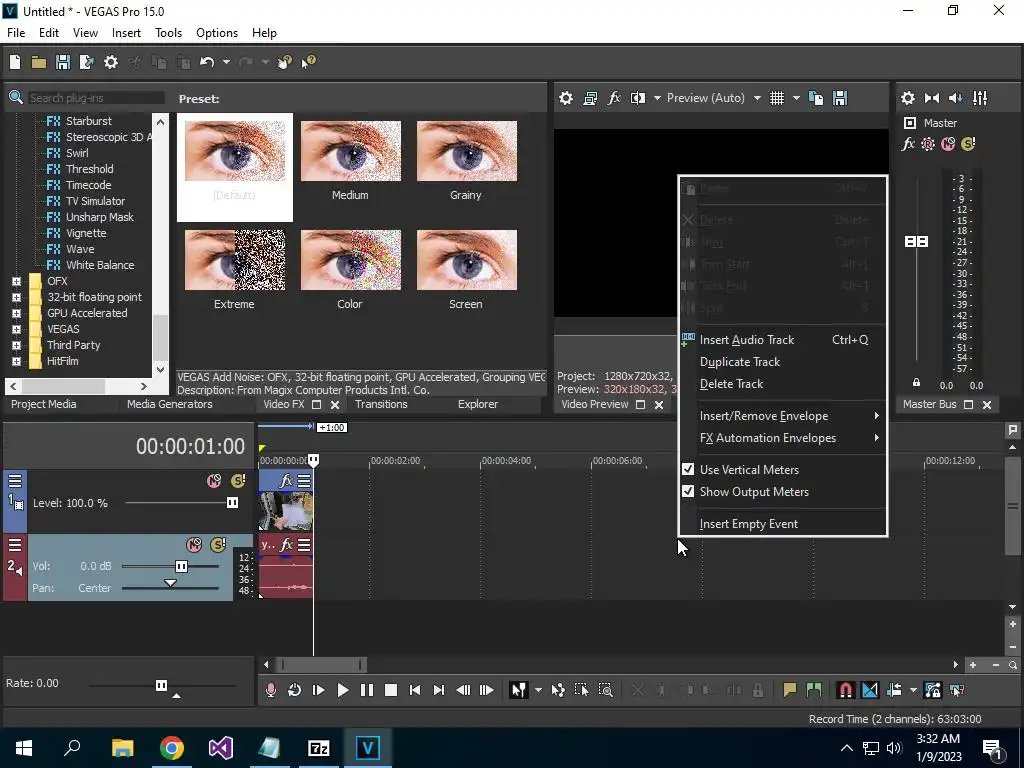Stop playback with the Stop button
The width and height of the screenshot is (1024, 768).
click(x=391, y=690)
